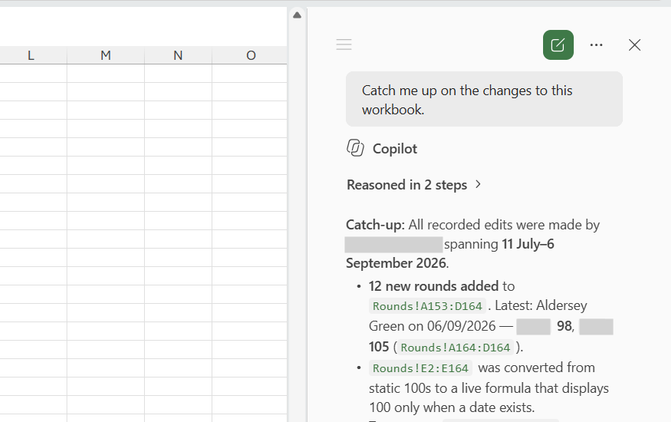Select column N header
The height and width of the screenshot is (422, 671).
178,55
